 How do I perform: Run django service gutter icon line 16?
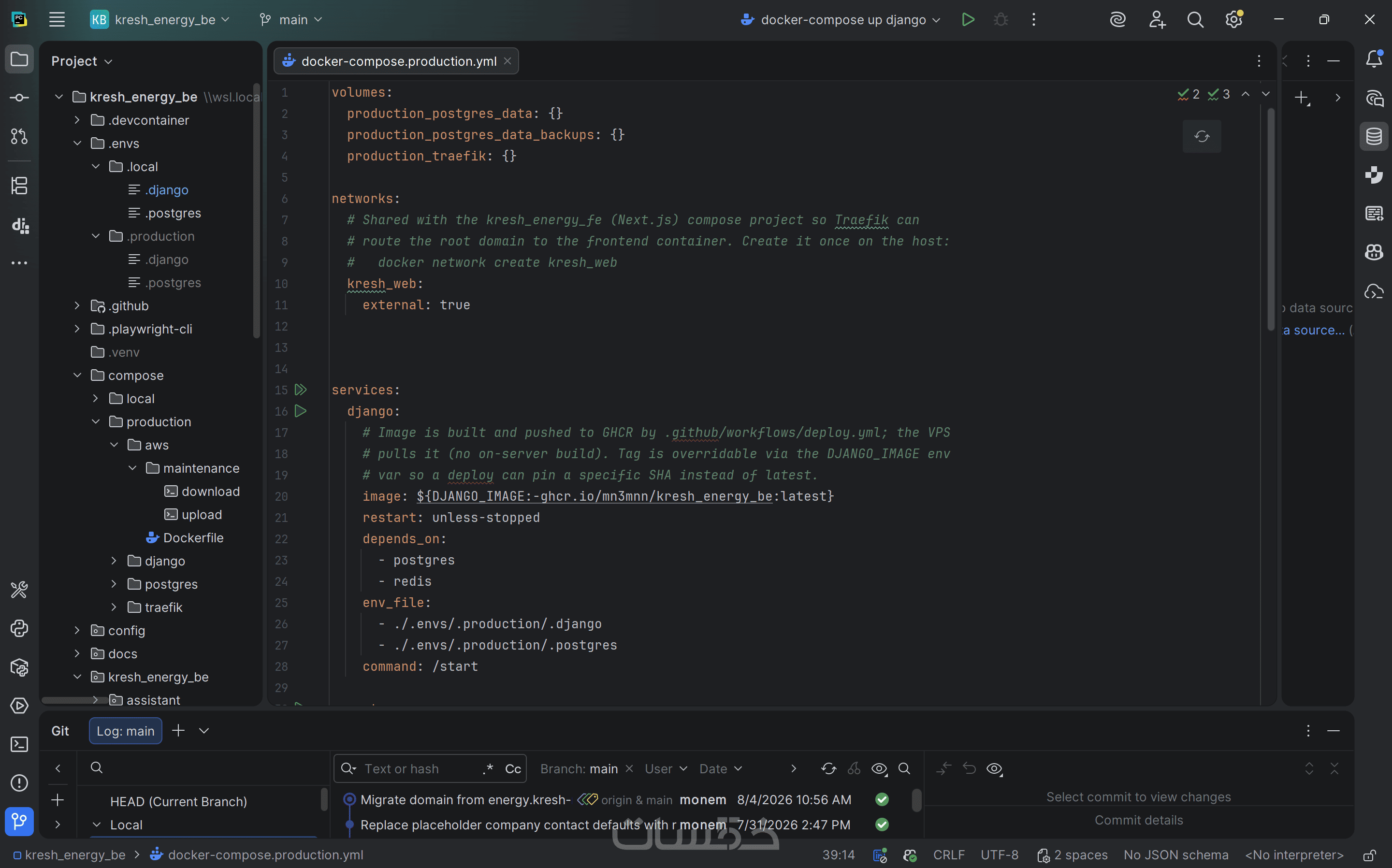click(x=300, y=411)
